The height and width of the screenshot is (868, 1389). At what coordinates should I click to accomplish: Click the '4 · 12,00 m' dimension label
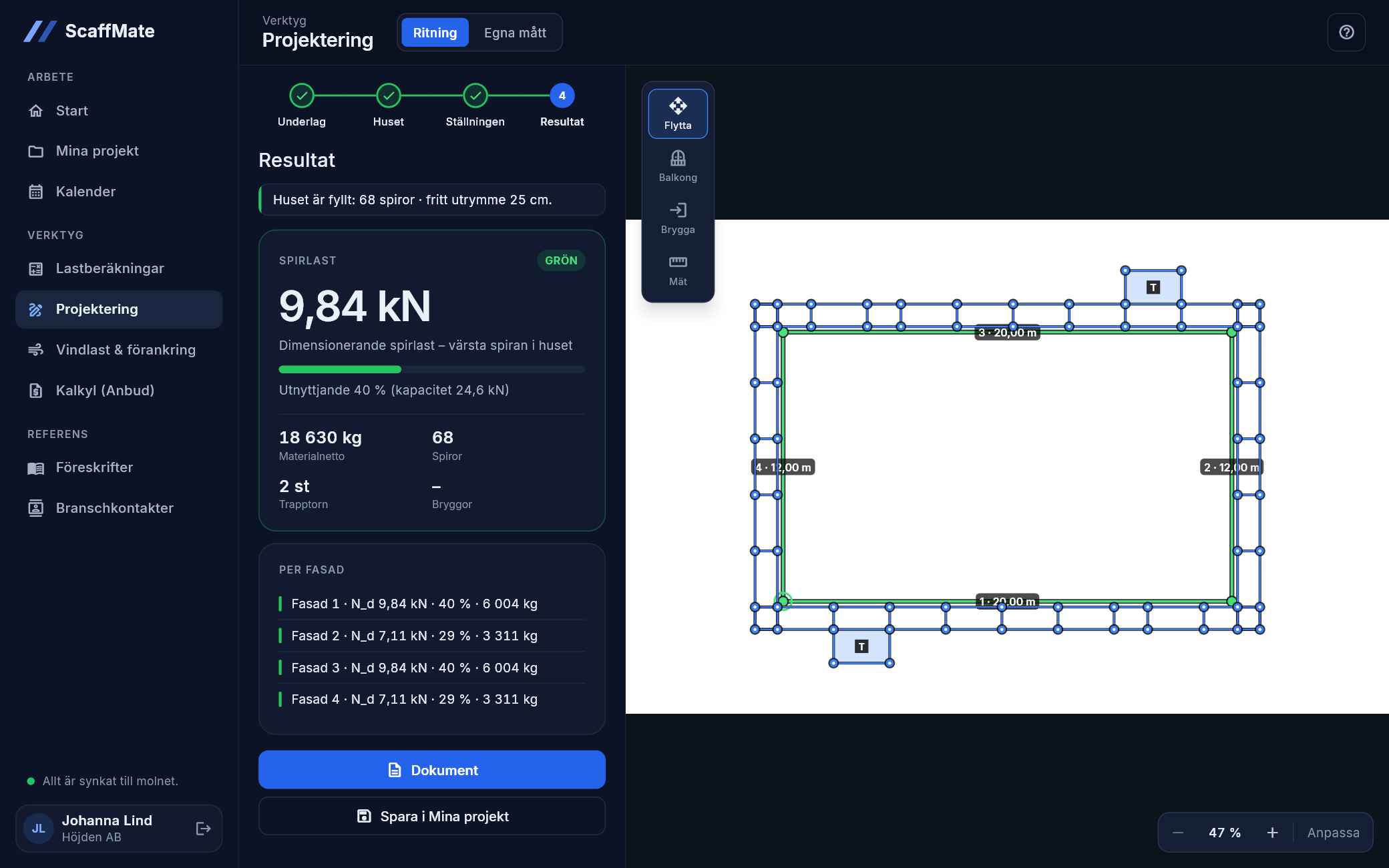tap(783, 467)
